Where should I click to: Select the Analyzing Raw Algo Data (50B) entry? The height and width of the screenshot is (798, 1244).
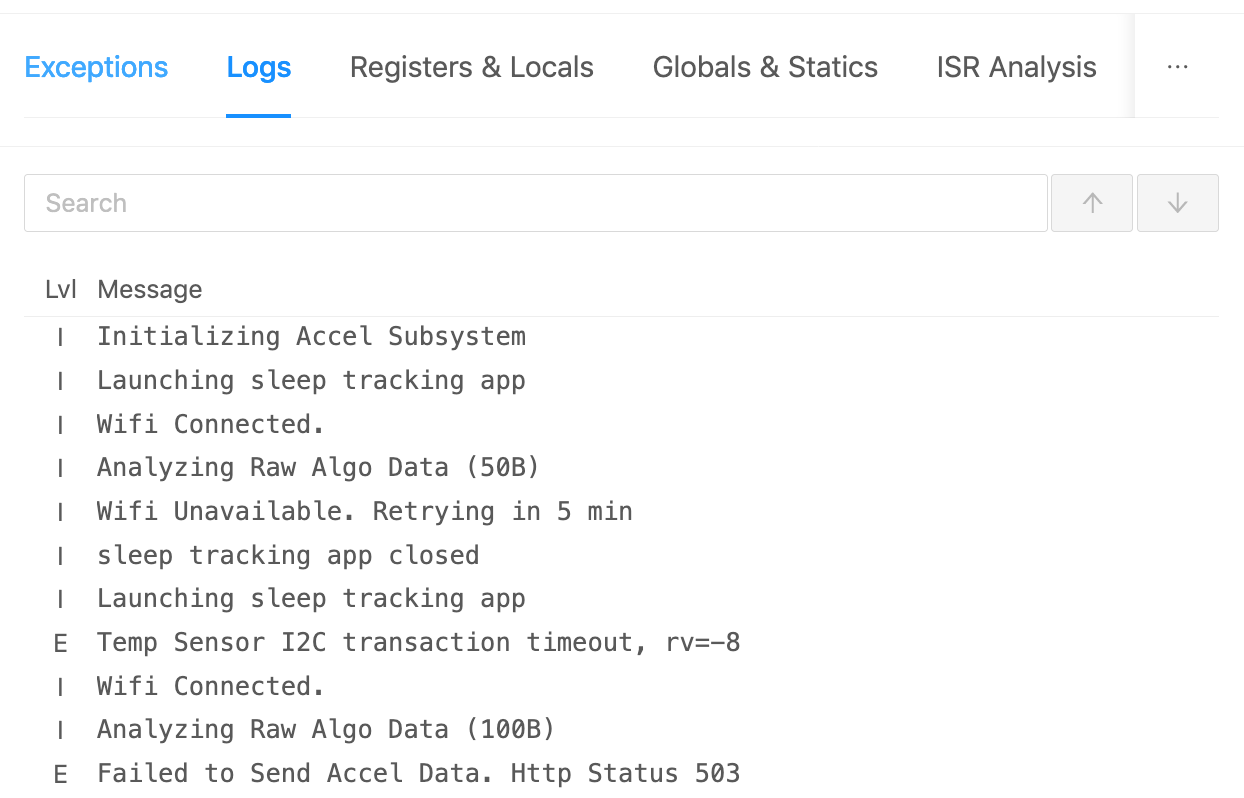[x=319, y=467]
